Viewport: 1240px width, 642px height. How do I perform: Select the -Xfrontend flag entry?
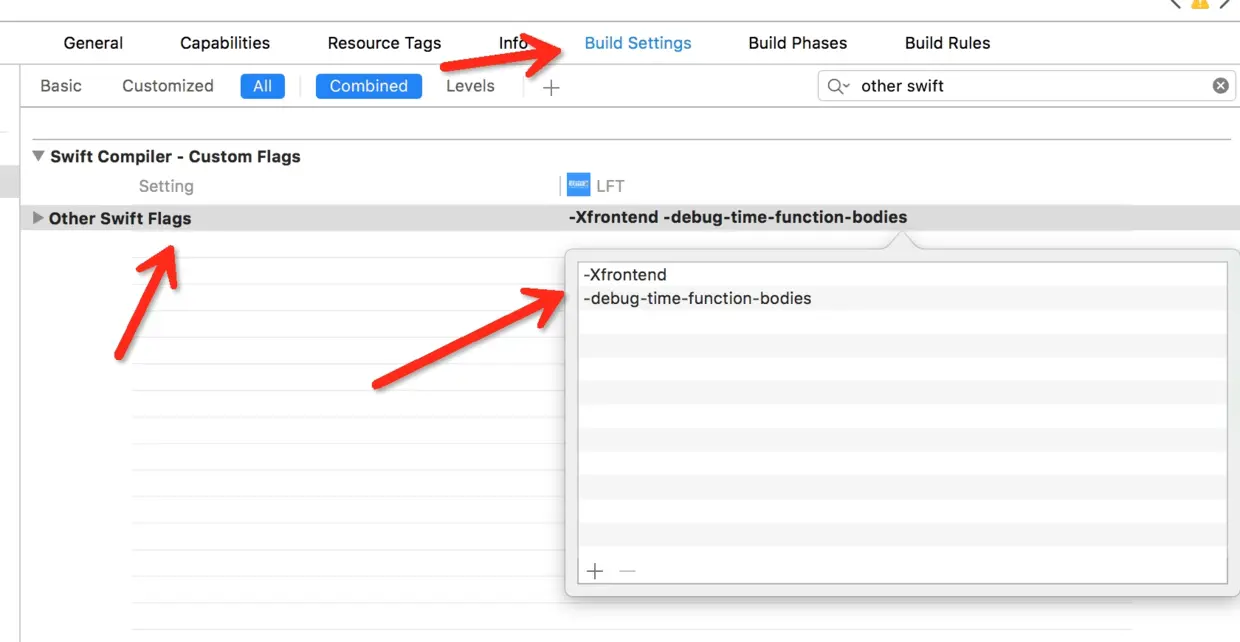coord(625,274)
